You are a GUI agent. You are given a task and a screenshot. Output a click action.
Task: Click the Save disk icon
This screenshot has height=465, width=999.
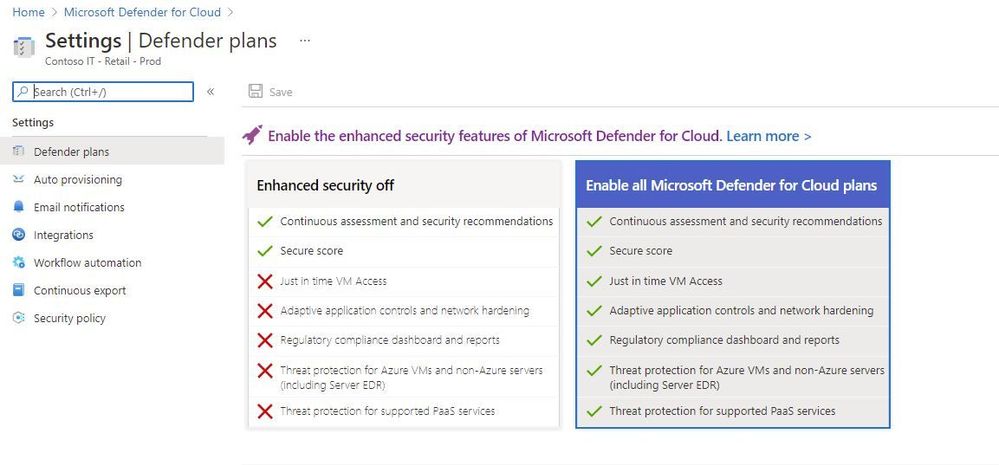tap(255, 92)
